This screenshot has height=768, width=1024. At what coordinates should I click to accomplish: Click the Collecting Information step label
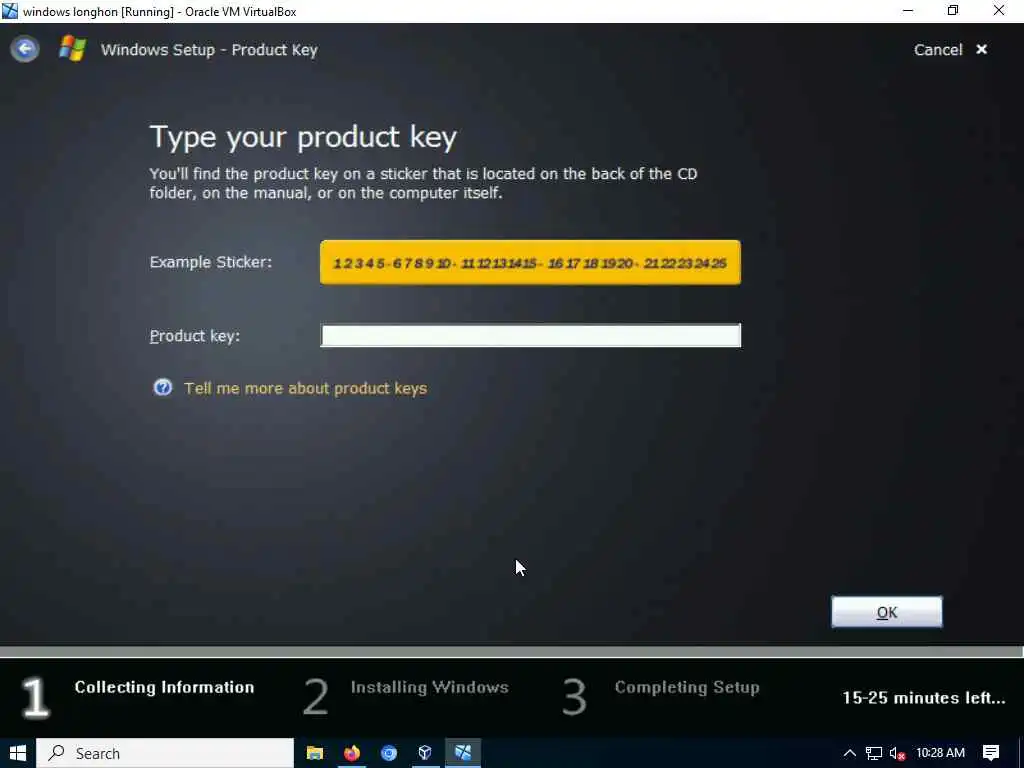(x=164, y=687)
